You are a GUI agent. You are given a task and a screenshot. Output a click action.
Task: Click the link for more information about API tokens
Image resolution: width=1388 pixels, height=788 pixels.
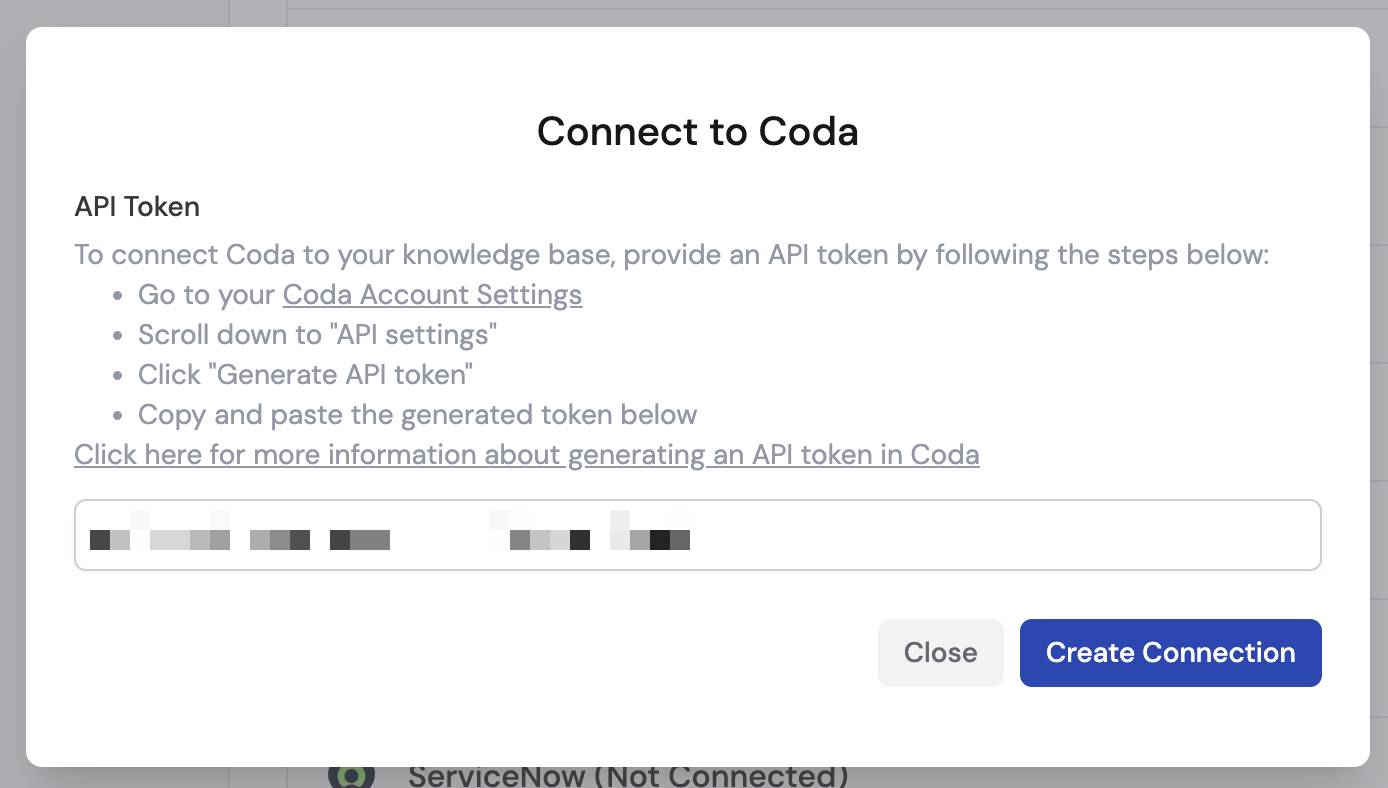pyautogui.click(x=526, y=454)
